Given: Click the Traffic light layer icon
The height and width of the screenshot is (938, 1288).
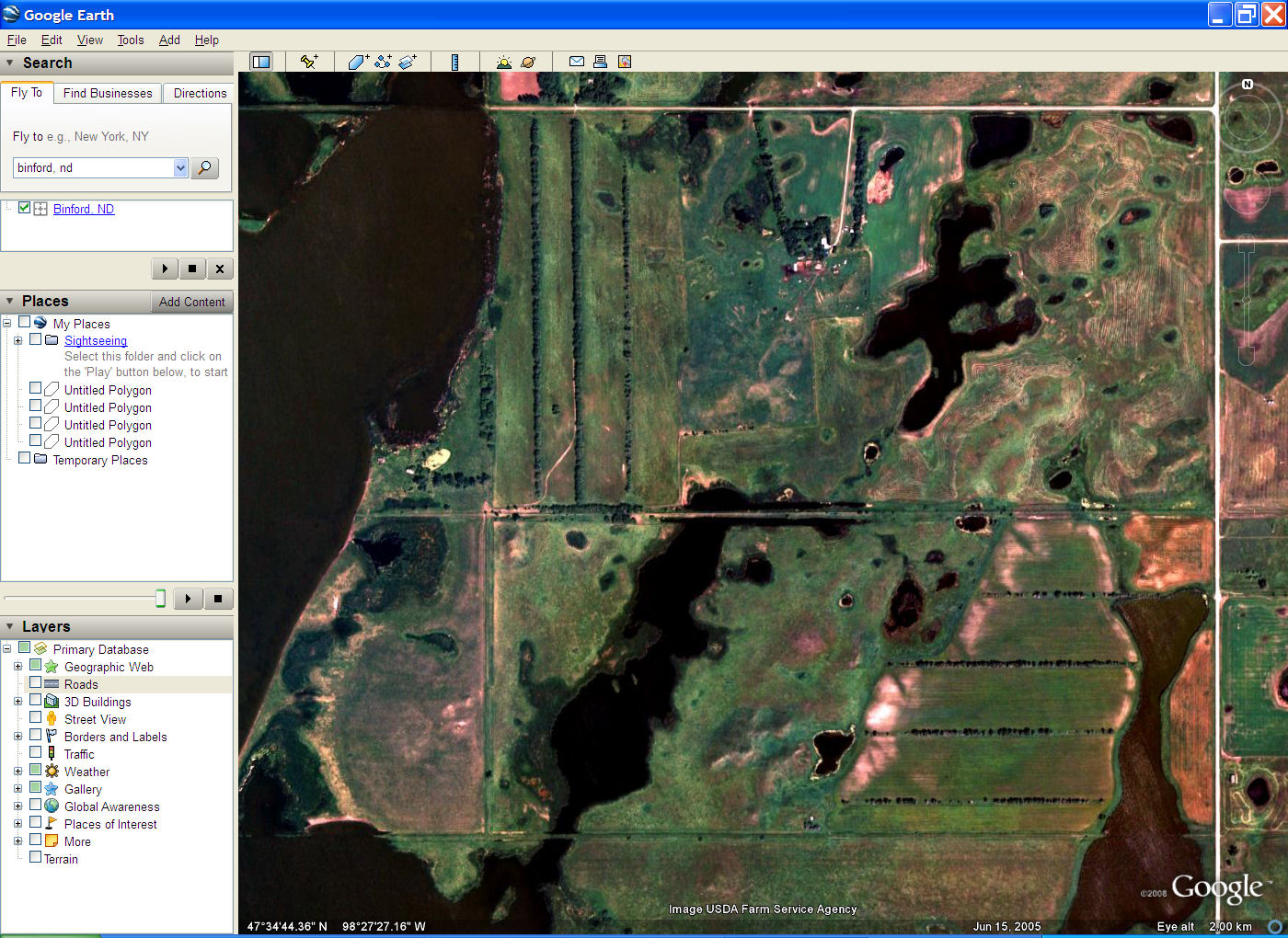Looking at the screenshot, I should point(52,754).
